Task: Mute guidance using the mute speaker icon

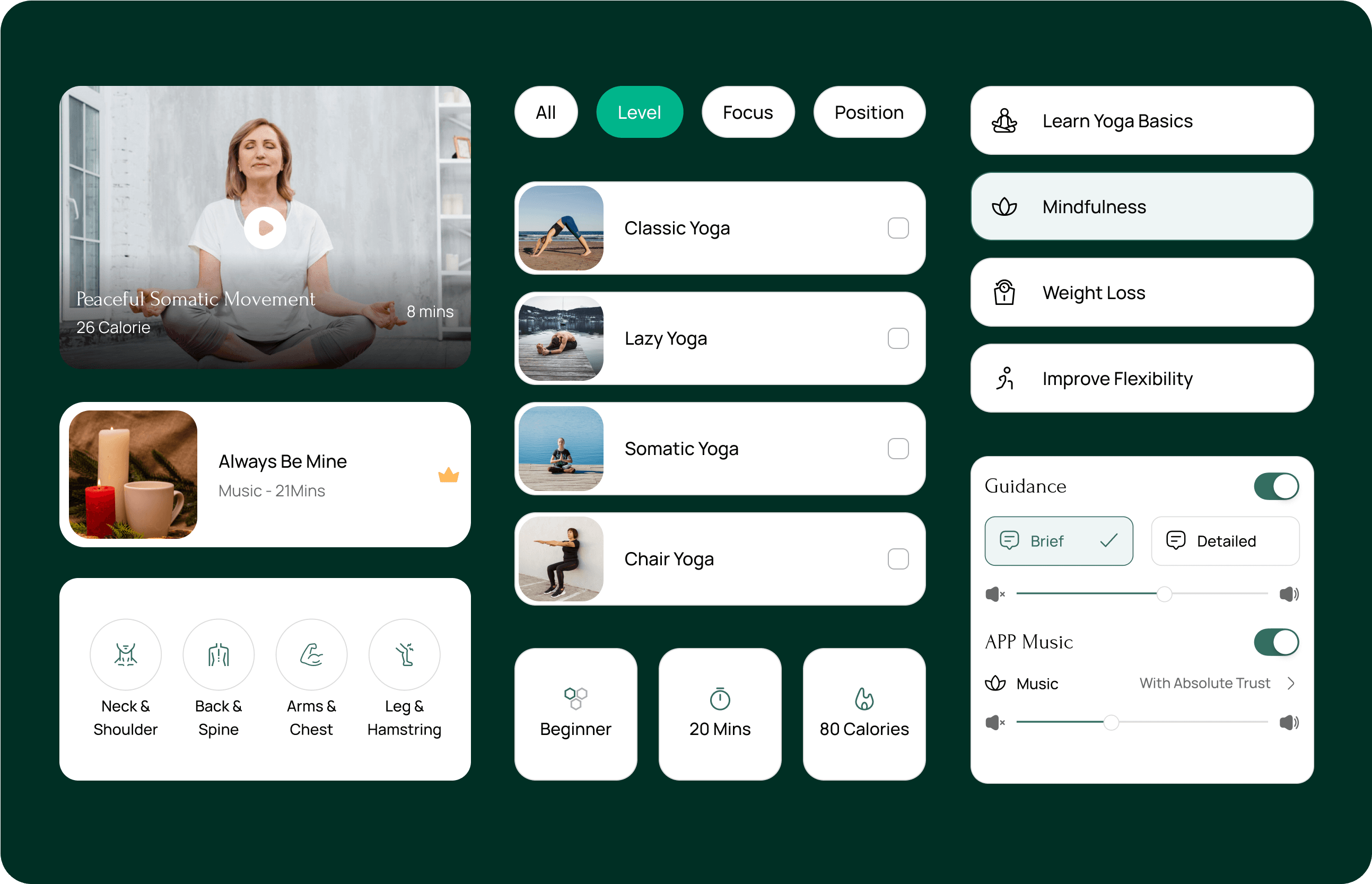Action: pyautogui.click(x=994, y=594)
